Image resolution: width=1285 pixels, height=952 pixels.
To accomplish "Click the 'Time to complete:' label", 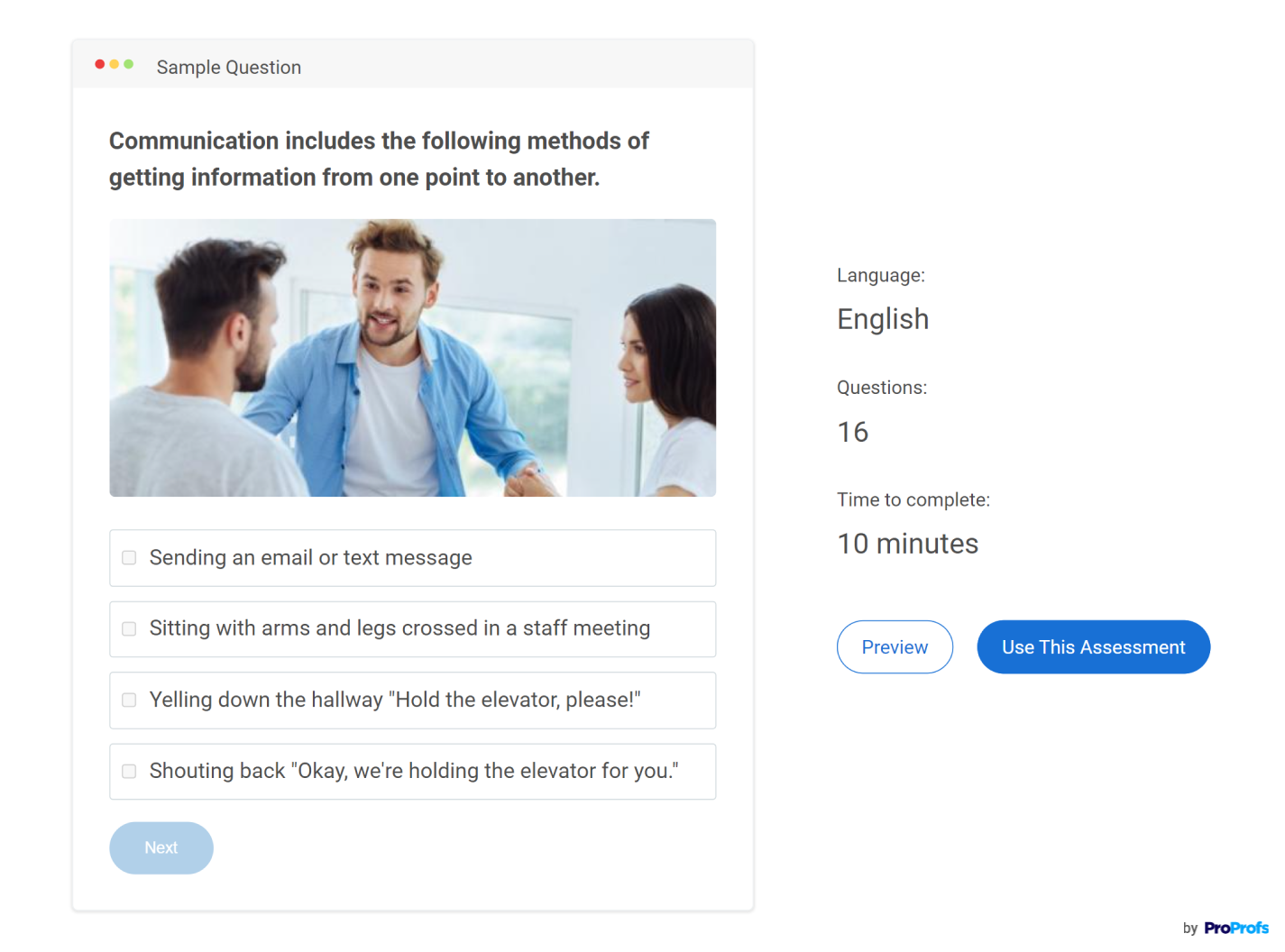I will tap(913, 500).
